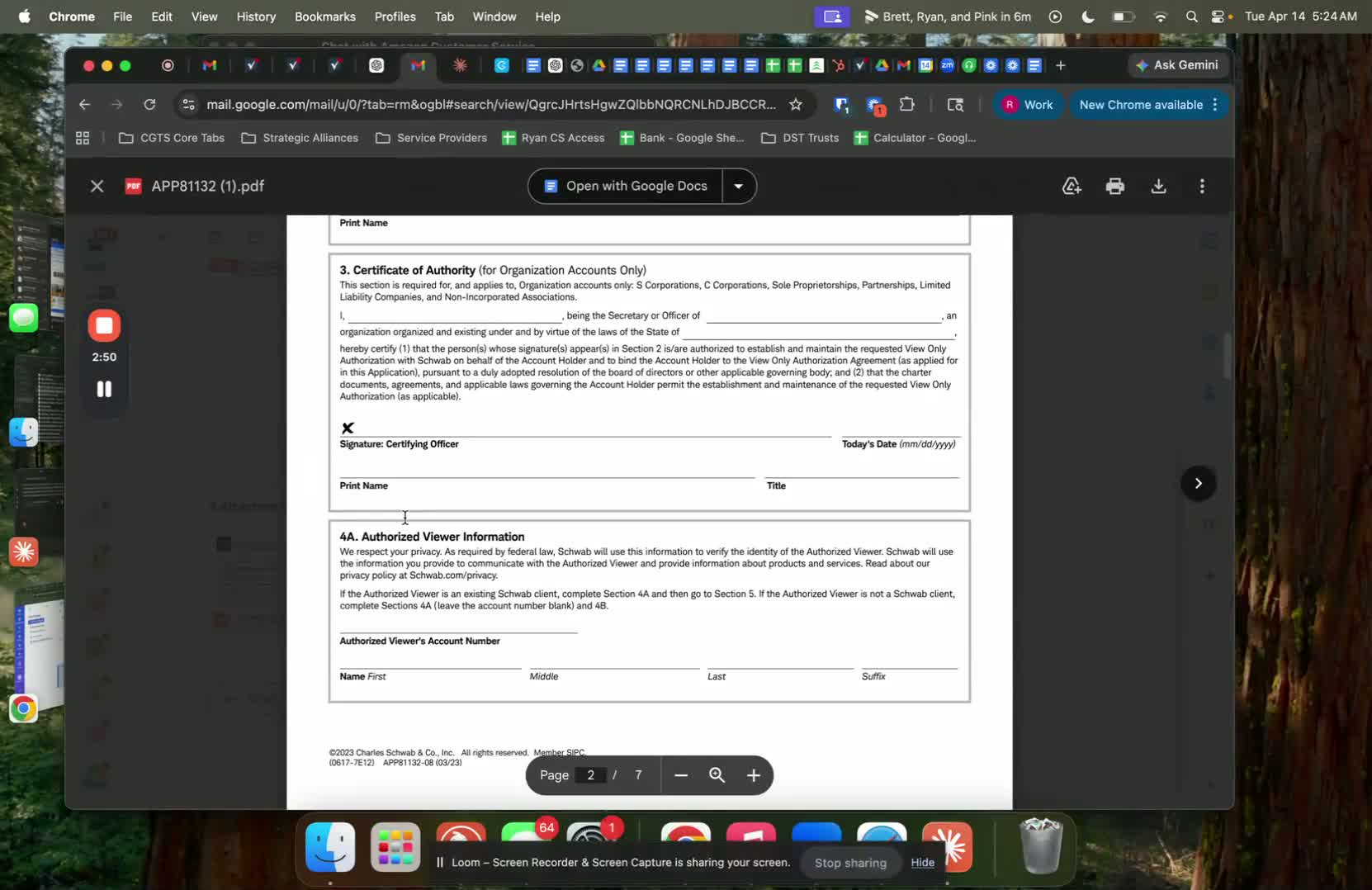
Task: Open the Strategic Alliances bookmark folder
Action: pyautogui.click(x=300, y=138)
